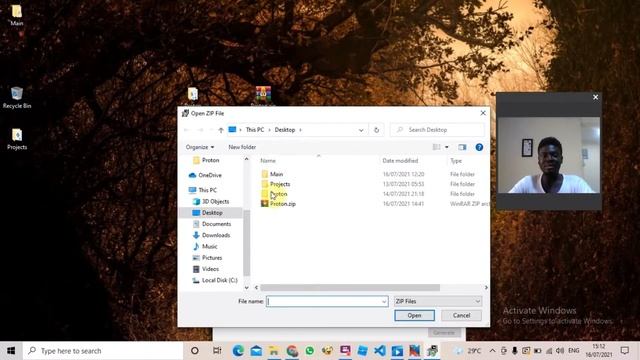
Task: Click the navigation pane scroll-down arrow
Action: click(x=247, y=287)
